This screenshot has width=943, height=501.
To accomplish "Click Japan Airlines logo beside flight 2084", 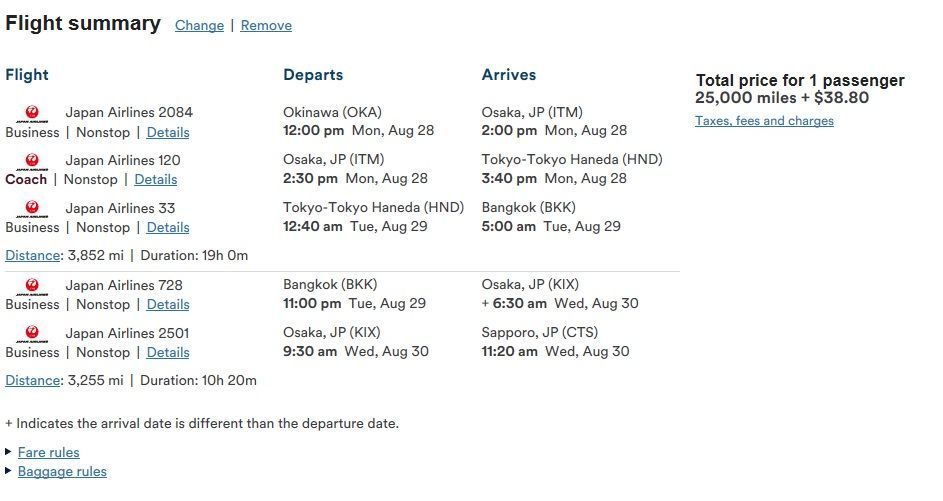I will click(32, 114).
